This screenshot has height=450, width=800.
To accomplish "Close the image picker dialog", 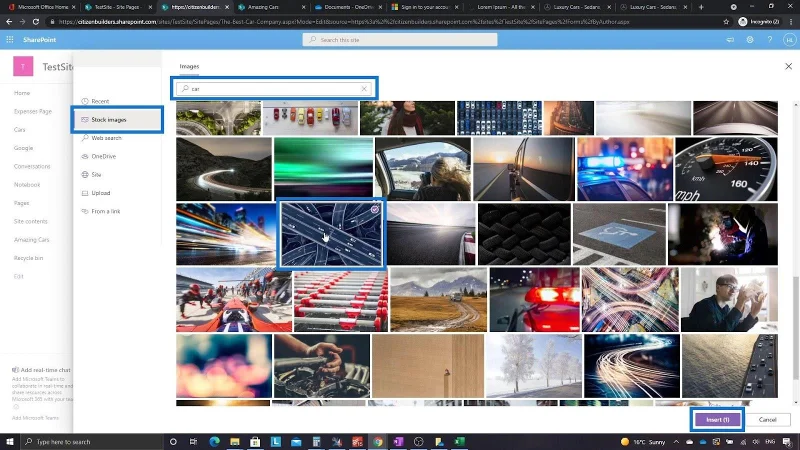I will pos(788,66).
